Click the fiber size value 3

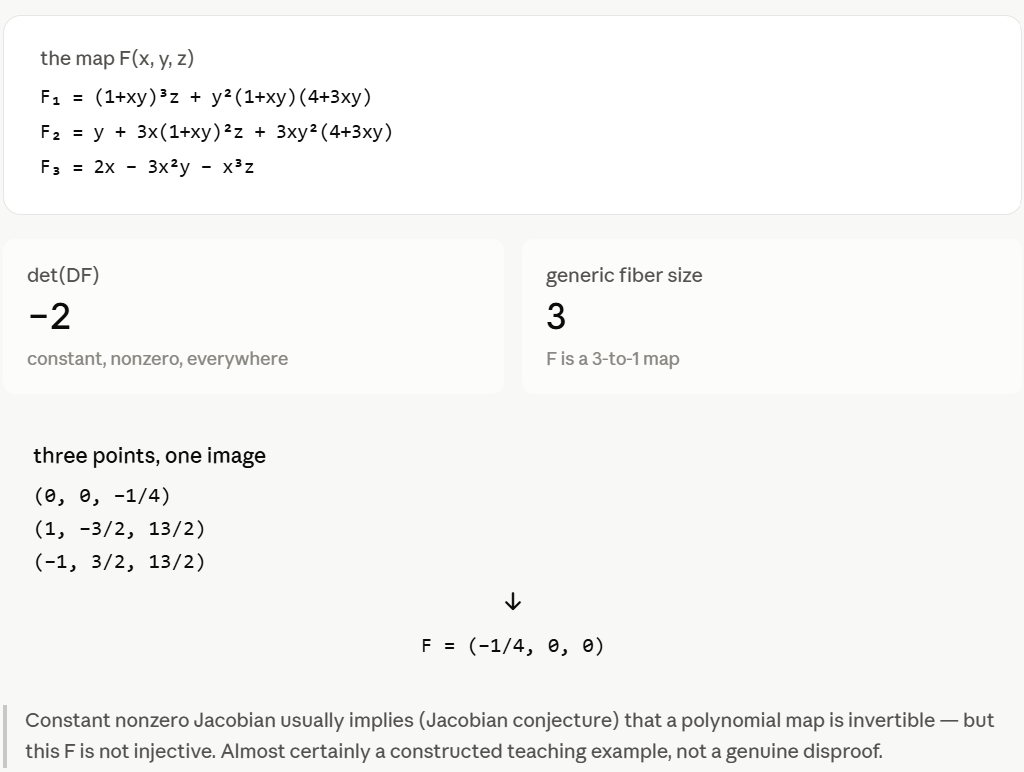point(556,317)
